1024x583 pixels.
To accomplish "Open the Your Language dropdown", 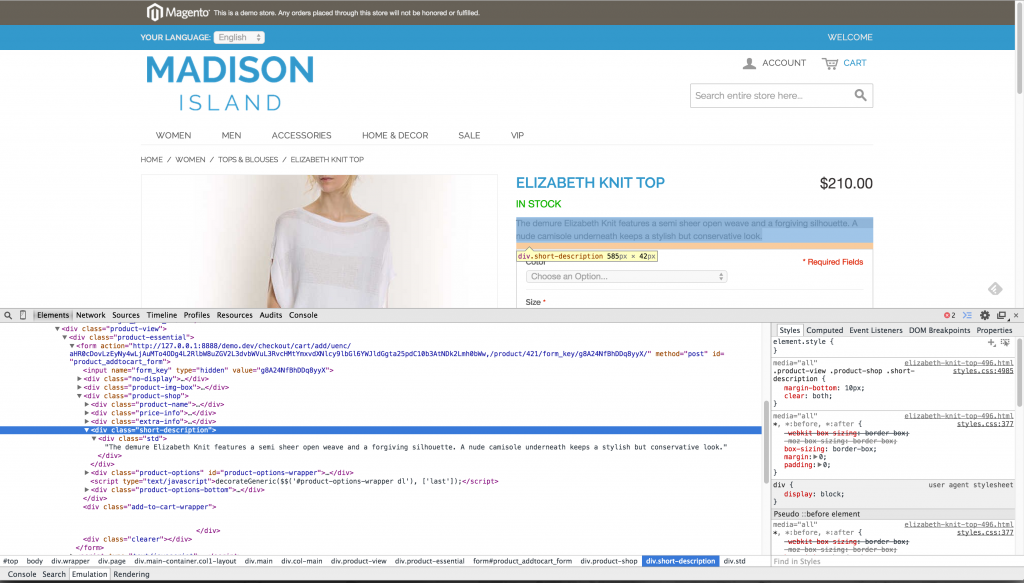I will (x=239, y=37).
